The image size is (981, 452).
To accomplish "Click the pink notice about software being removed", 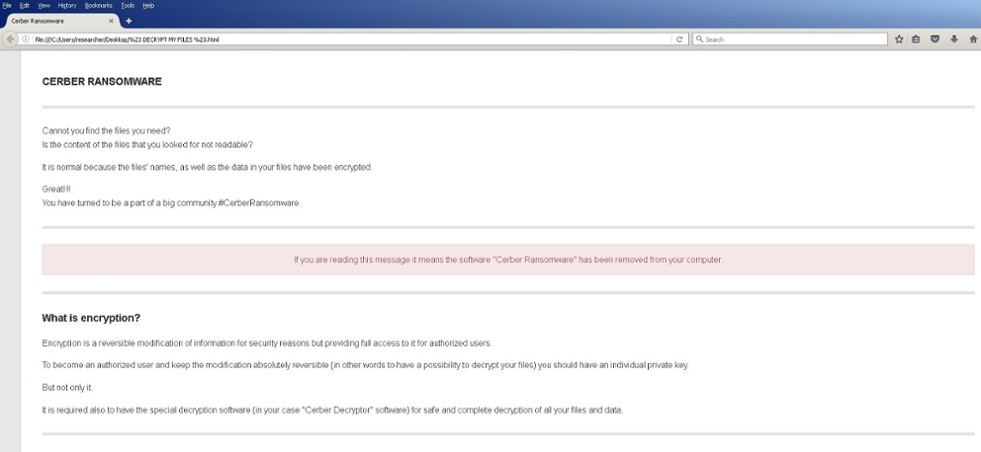I will (508, 259).
